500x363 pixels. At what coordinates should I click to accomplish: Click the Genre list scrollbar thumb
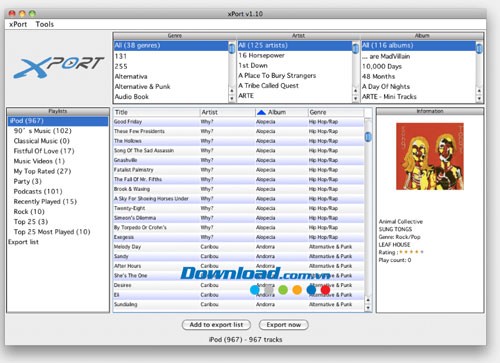(x=232, y=48)
